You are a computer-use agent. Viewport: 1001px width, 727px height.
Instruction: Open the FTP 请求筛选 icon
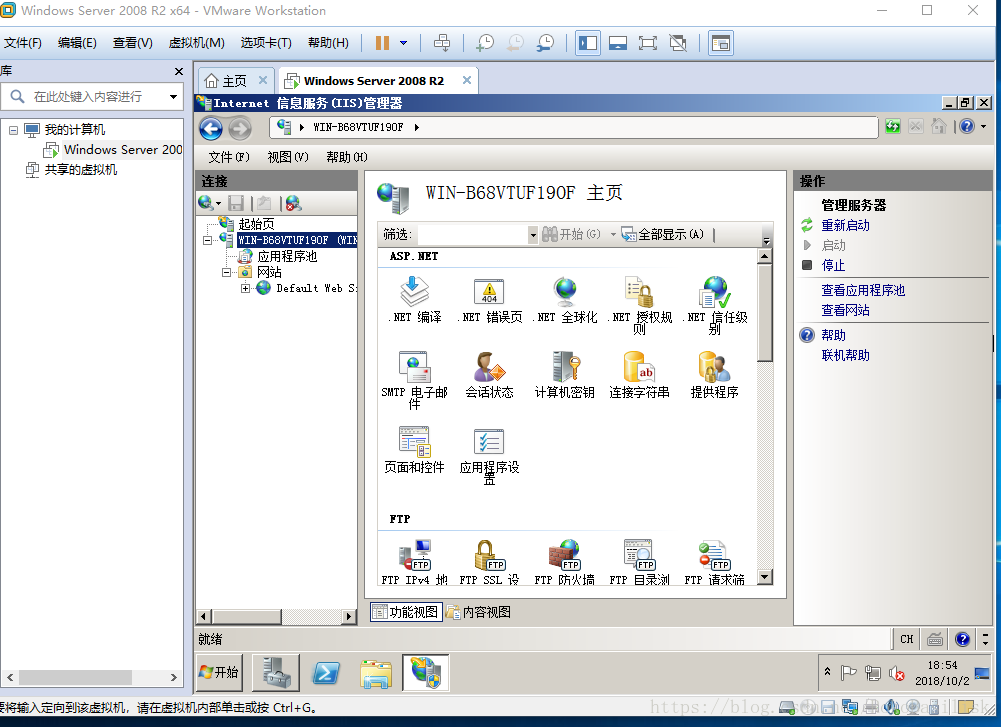tap(715, 555)
